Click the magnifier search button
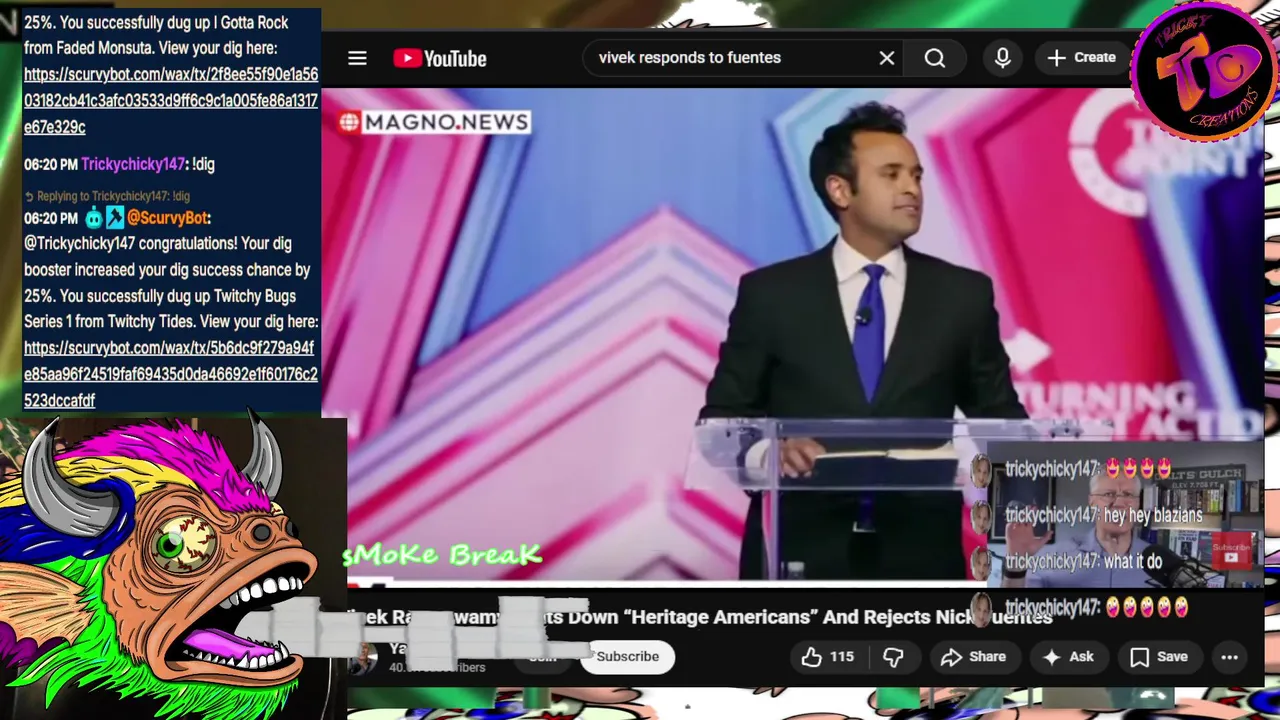This screenshot has width=1280, height=720. coord(934,58)
